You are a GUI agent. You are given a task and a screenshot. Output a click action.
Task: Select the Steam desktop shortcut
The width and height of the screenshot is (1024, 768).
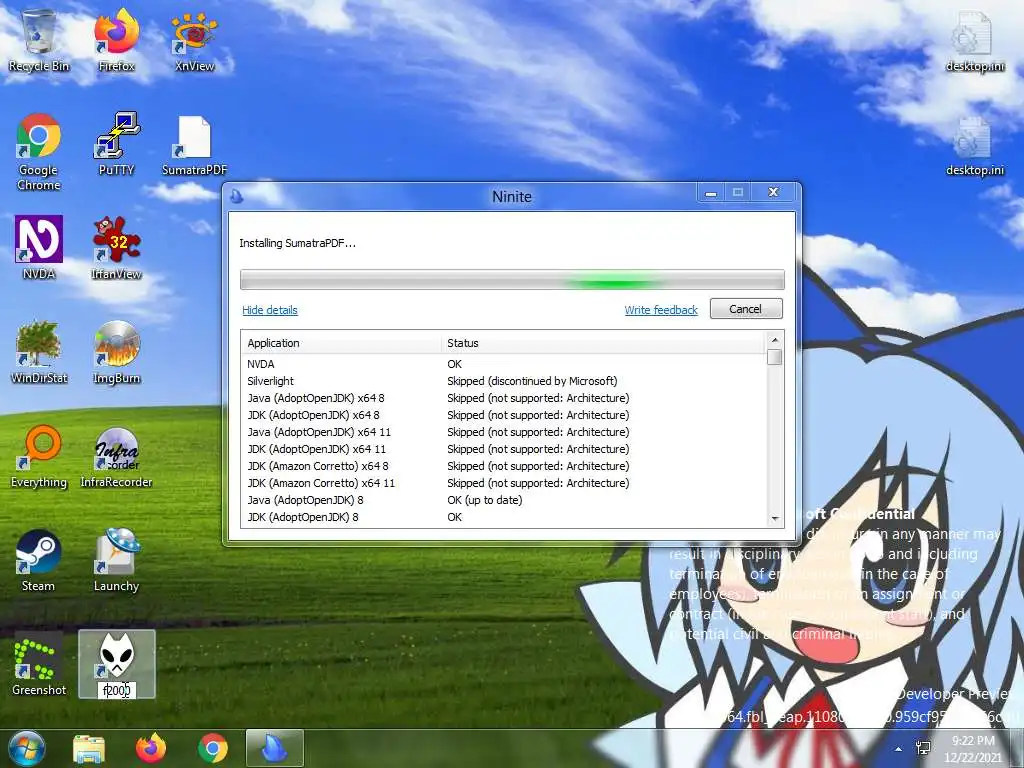[39, 560]
